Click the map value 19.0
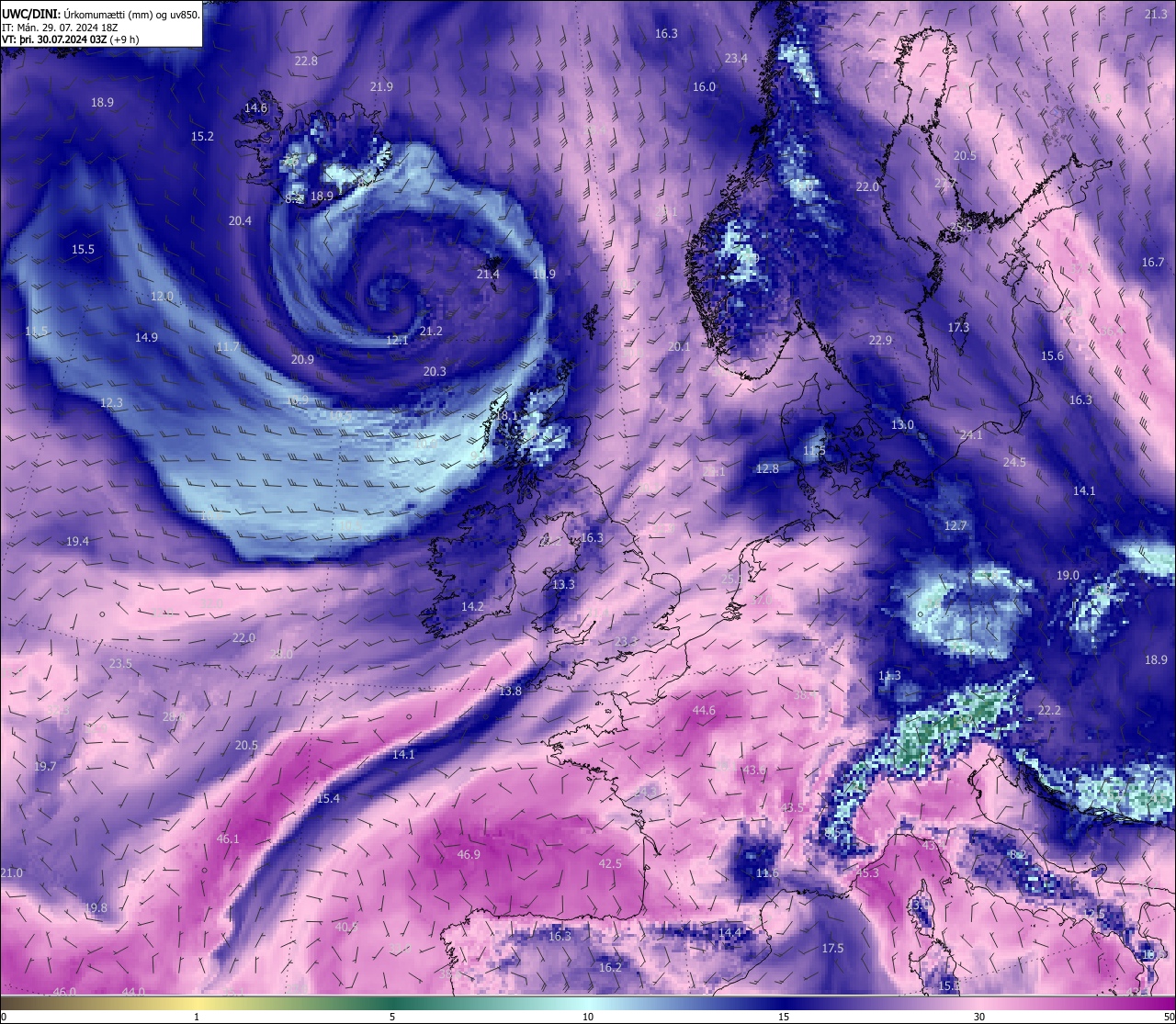Viewport: 1176px width, 1024px height. pos(1068,576)
